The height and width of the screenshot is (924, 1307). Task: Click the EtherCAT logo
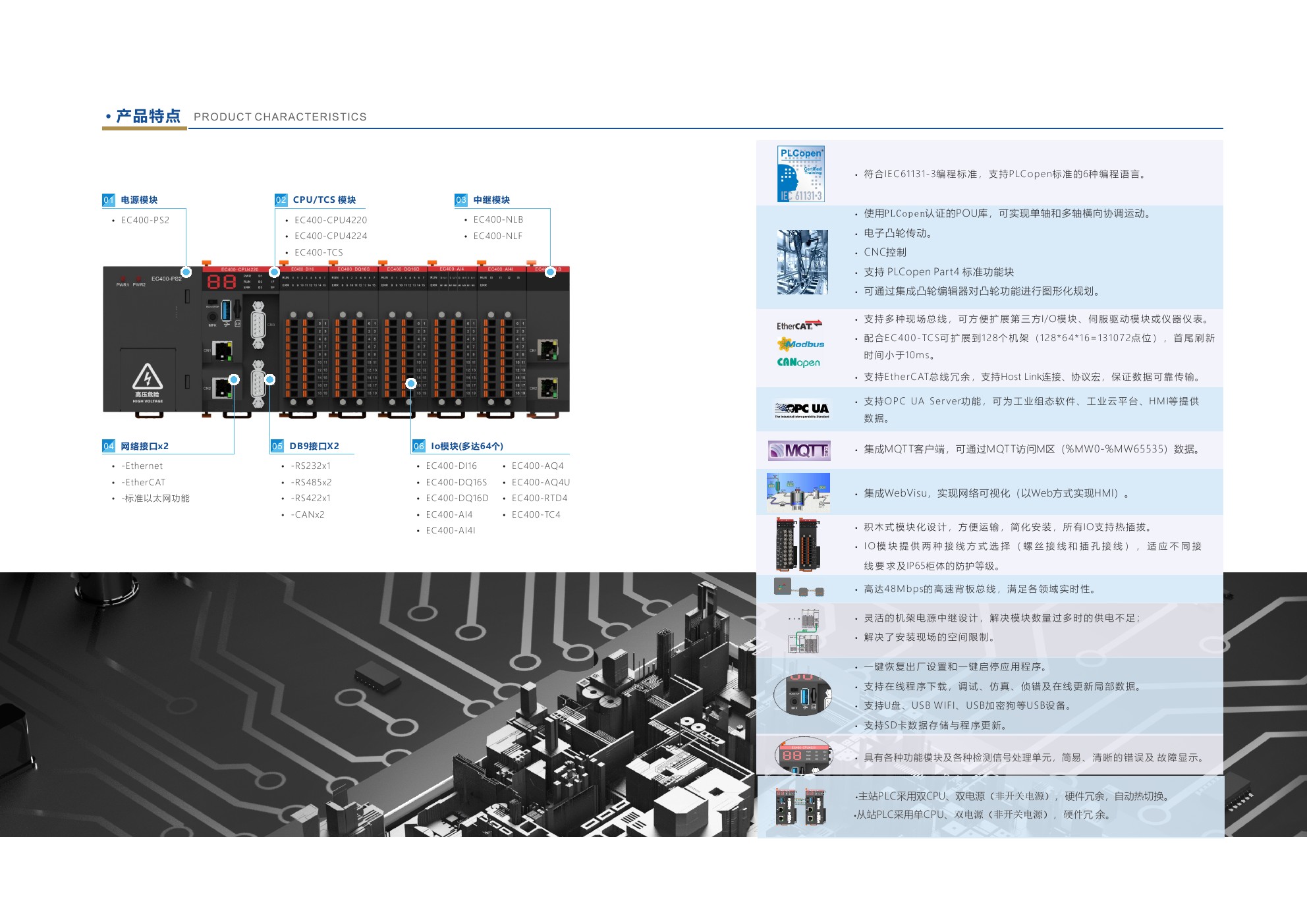click(x=798, y=325)
